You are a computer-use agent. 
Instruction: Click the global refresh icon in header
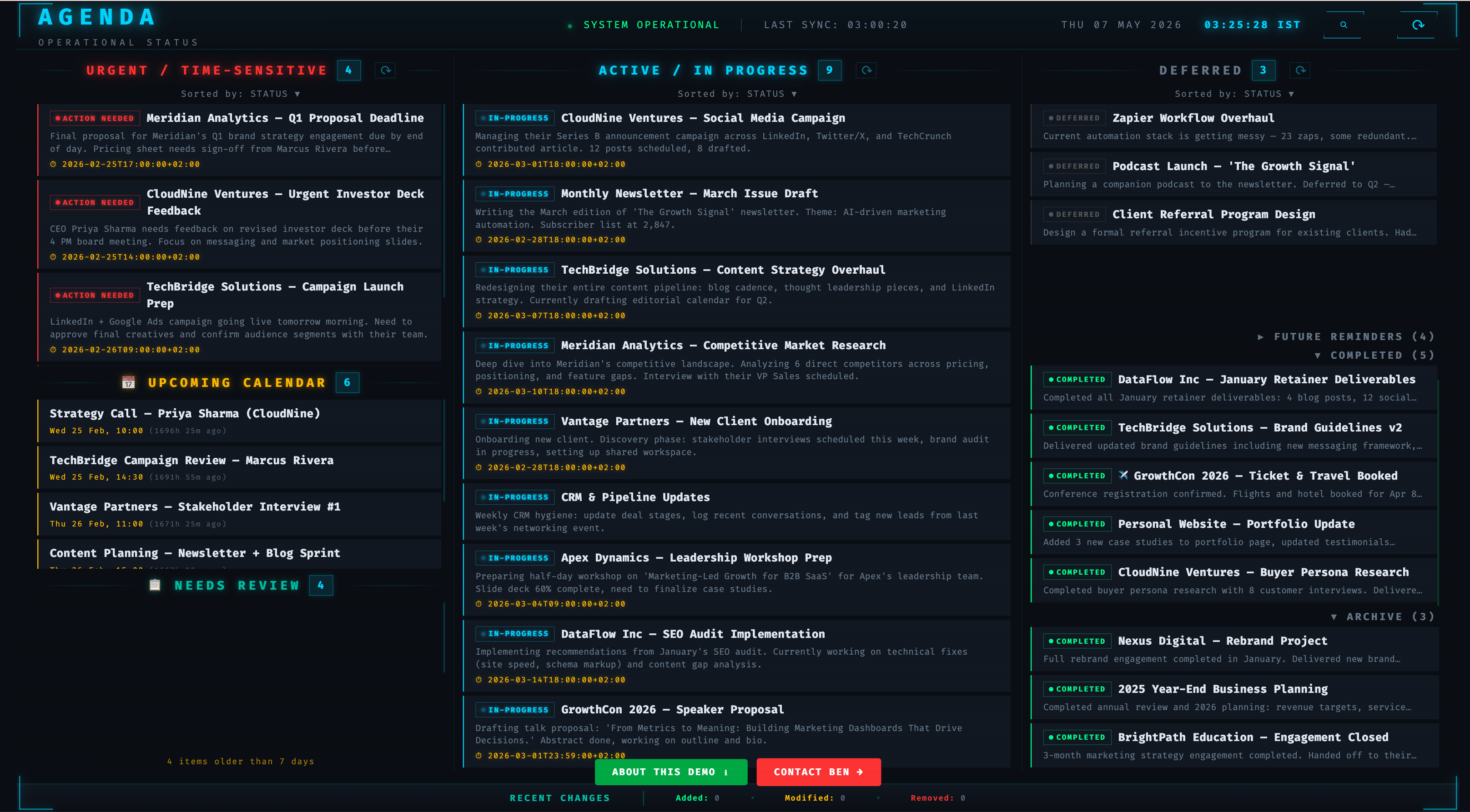point(1418,25)
